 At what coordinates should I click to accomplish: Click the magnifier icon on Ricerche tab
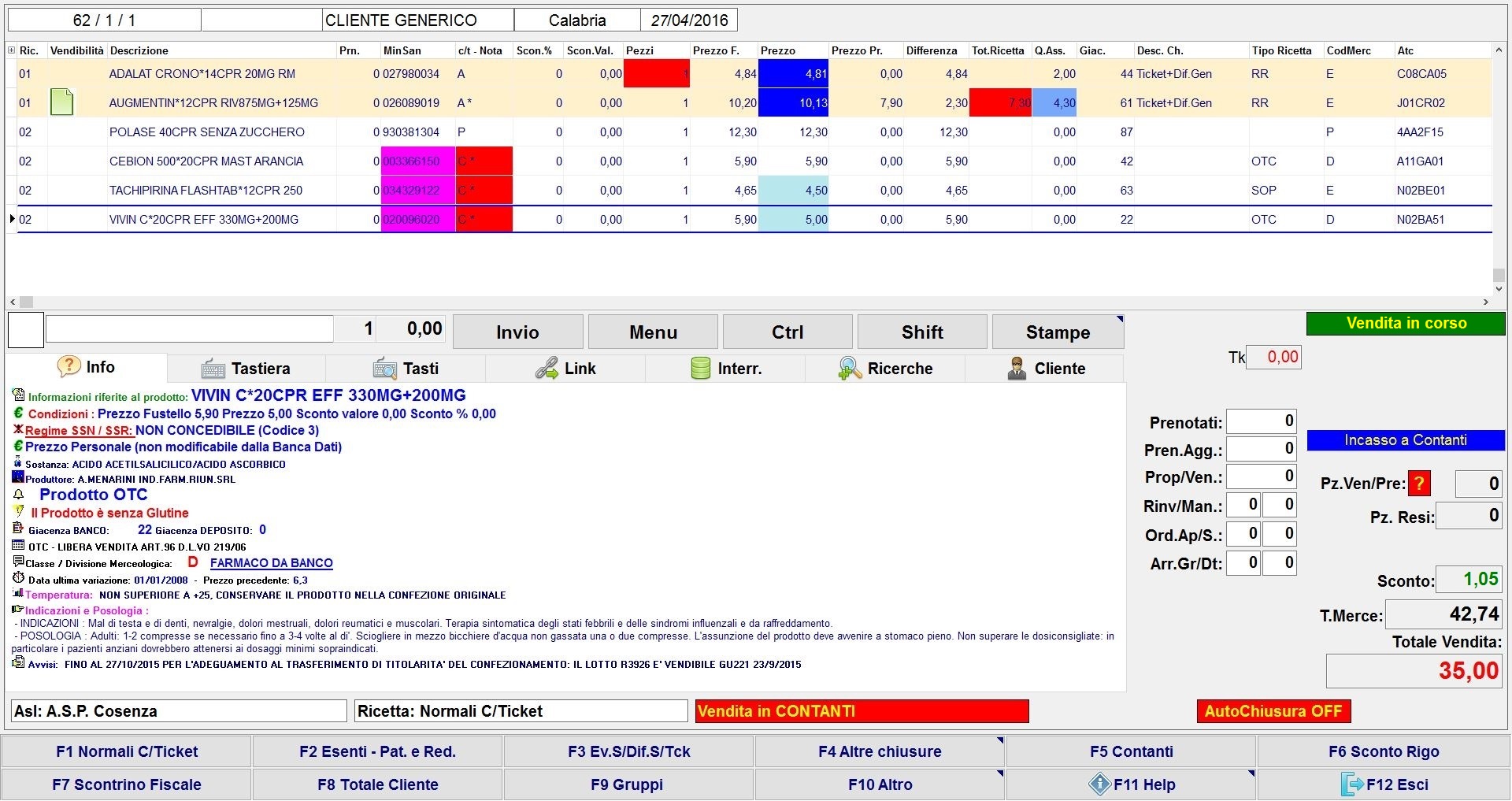[x=849, y=369]
